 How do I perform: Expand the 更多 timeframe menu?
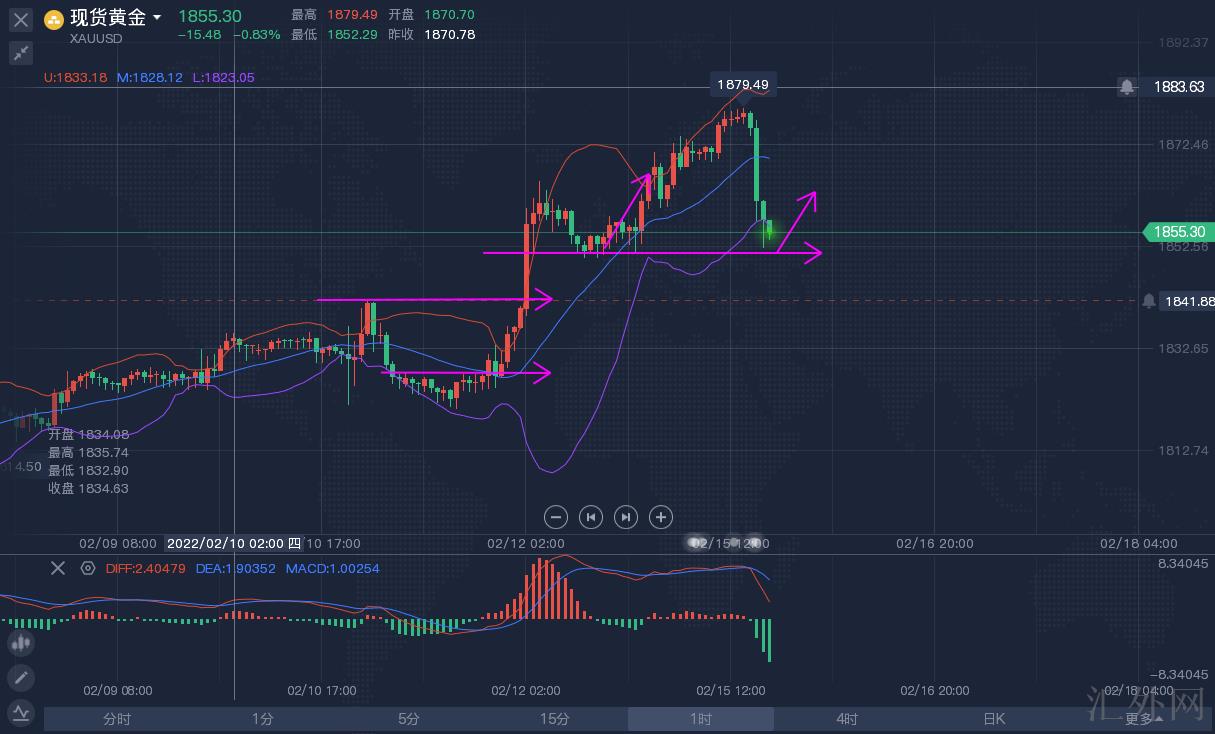click(x=1139, y=719)
